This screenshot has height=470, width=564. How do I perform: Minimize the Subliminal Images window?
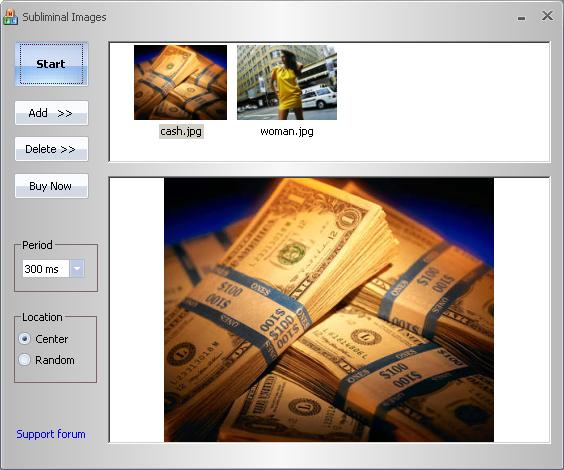[x=521, y=18]
